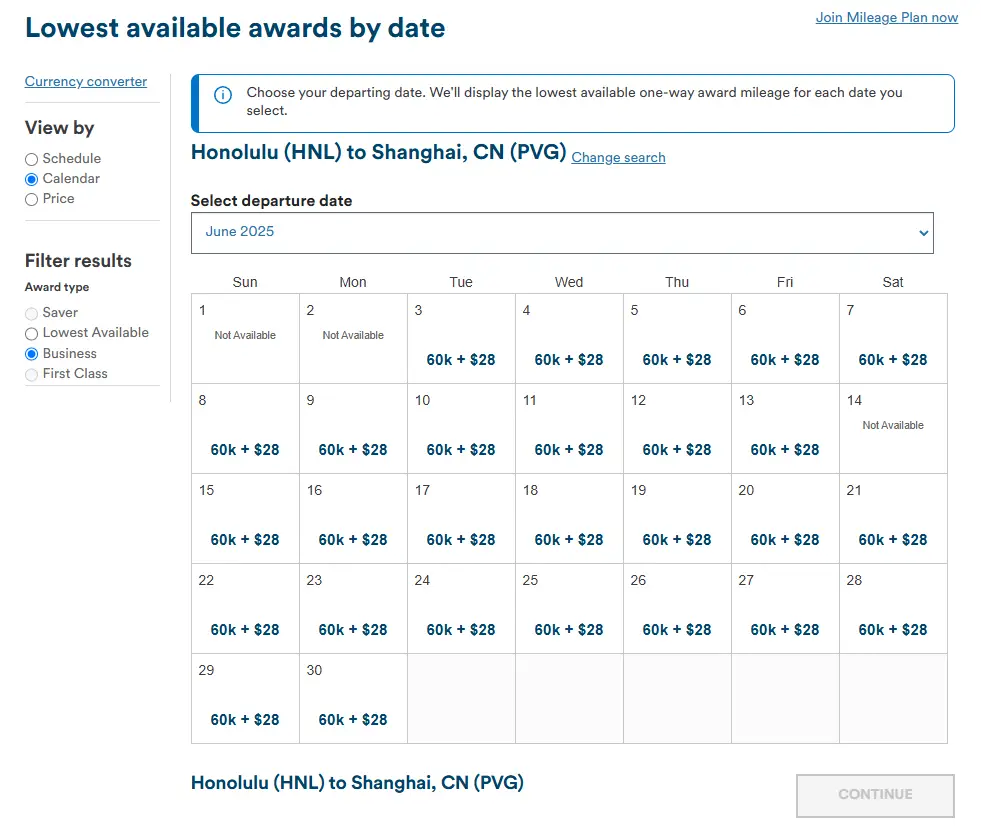The width and height of the screenshot is (981, 826).
Task: Open the June 2025 departure date dropdown
Action: (561, 232)
